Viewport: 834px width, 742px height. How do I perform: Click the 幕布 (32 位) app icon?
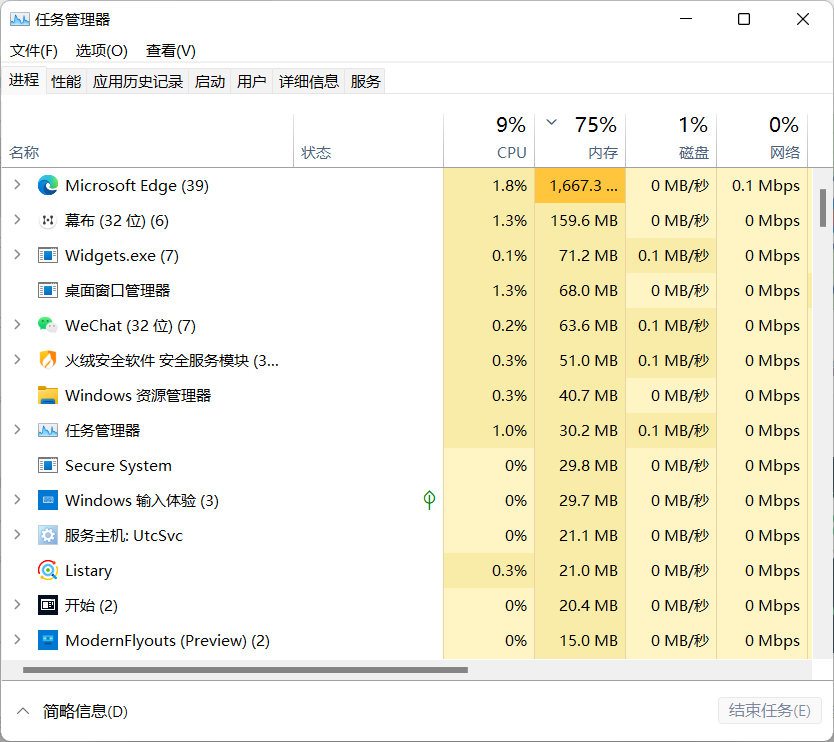(x=48, y=220)
